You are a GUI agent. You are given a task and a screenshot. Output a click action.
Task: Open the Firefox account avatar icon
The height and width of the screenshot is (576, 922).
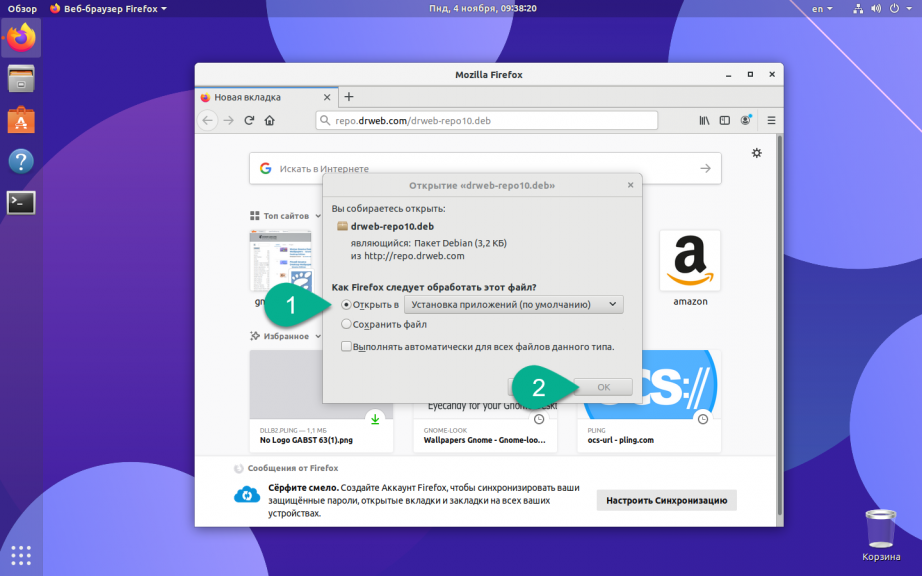746,120
